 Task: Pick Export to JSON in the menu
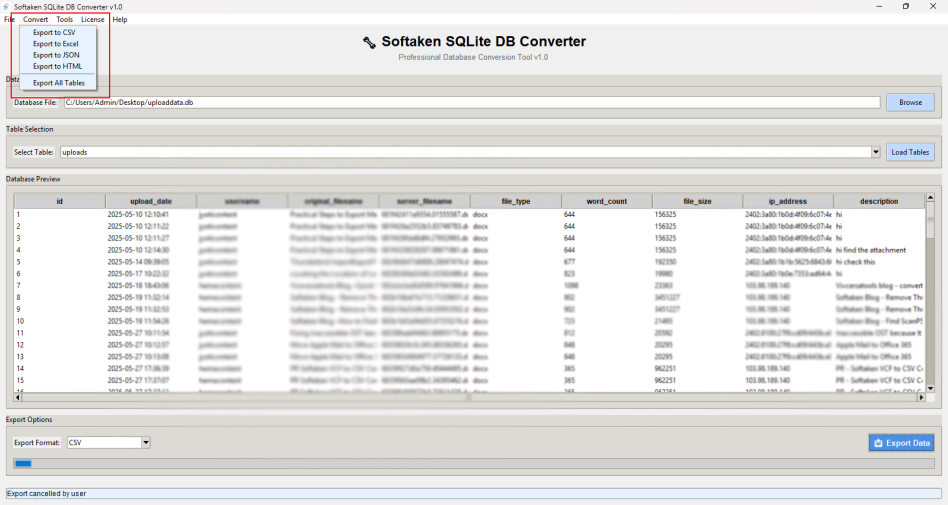pyautogui.click(x=55, y=55)
